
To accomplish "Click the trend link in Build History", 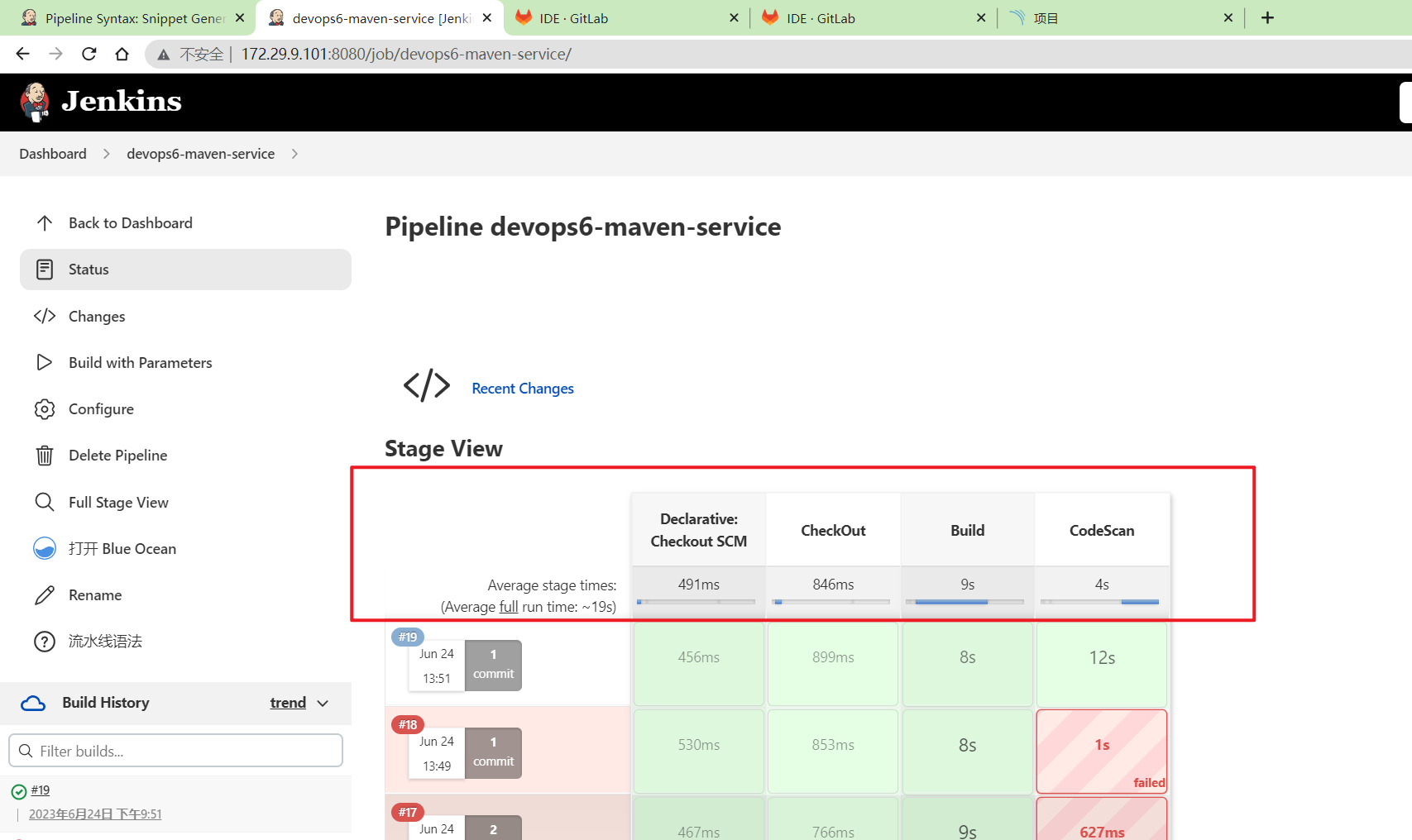I will point(288,703).
